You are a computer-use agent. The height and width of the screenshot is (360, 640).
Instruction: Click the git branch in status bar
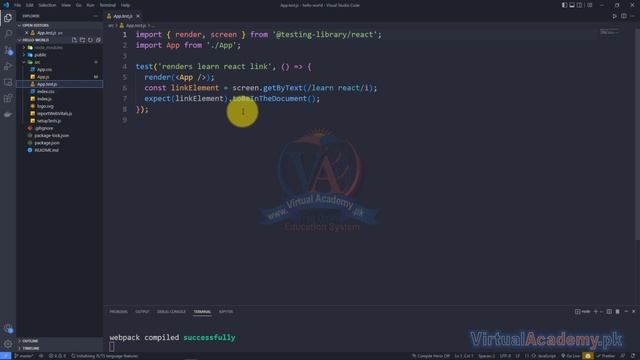[x=24, y=356]
